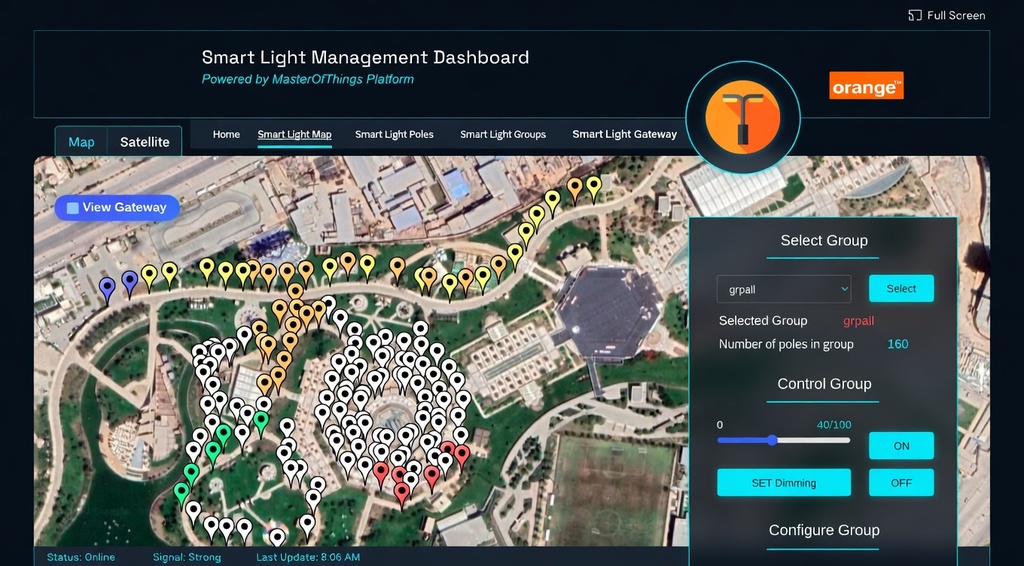Select the leftmost blue pole marker

(108, 288)
